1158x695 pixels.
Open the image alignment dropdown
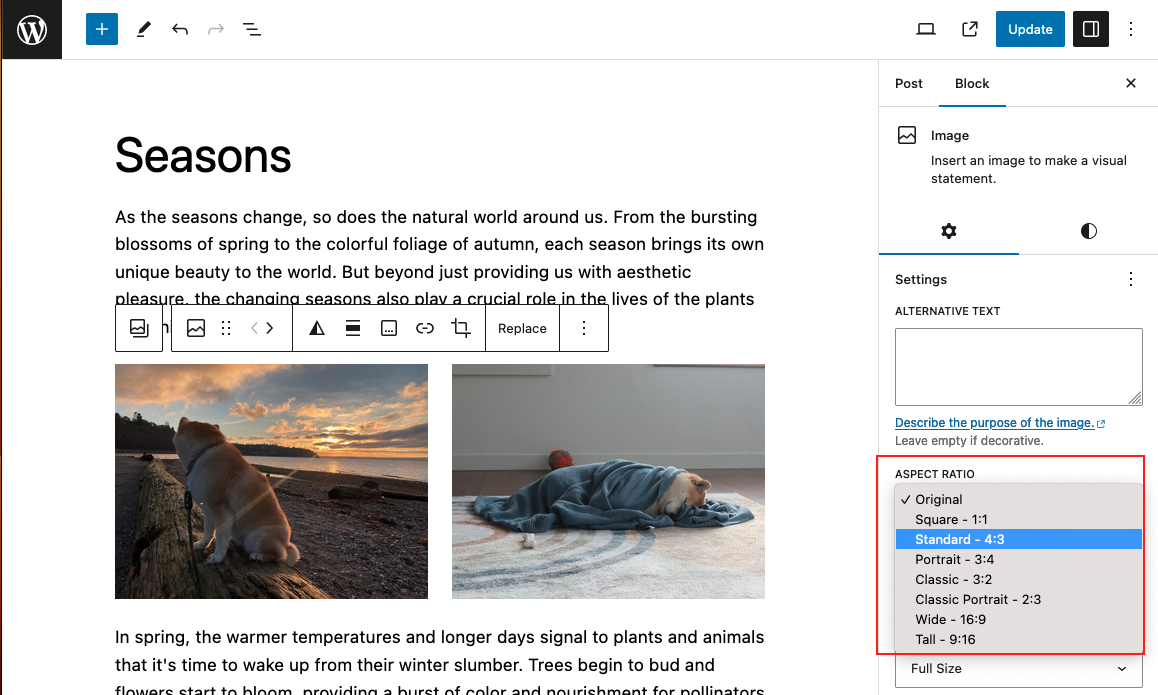353,327
